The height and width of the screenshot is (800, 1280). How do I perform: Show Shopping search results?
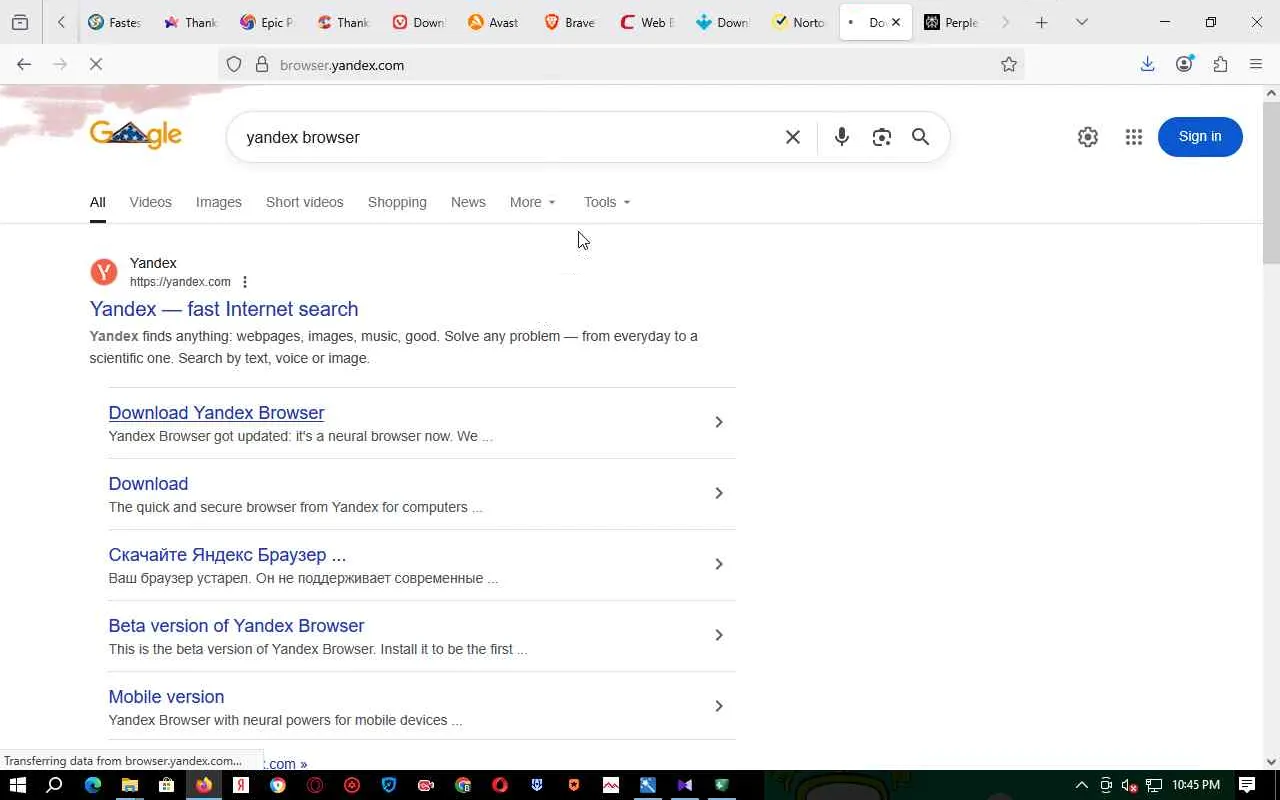tap(397, 202)
